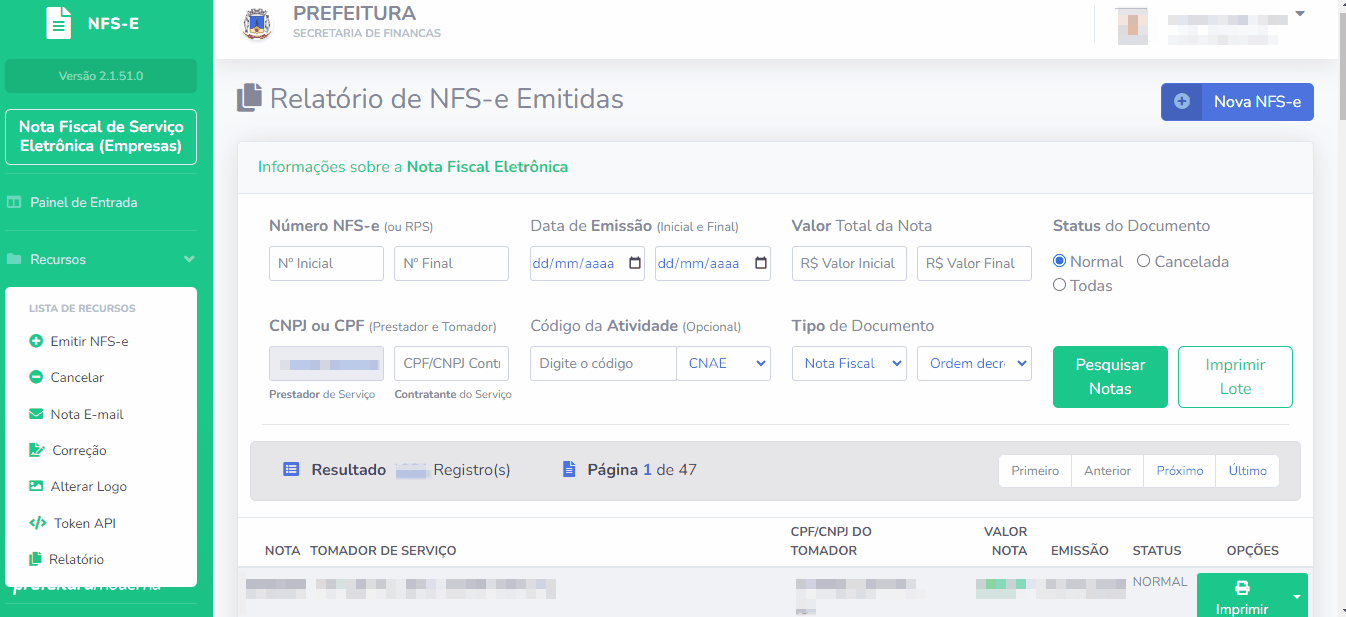
Task: Select the Todas status radio button
Action: 1060,285
